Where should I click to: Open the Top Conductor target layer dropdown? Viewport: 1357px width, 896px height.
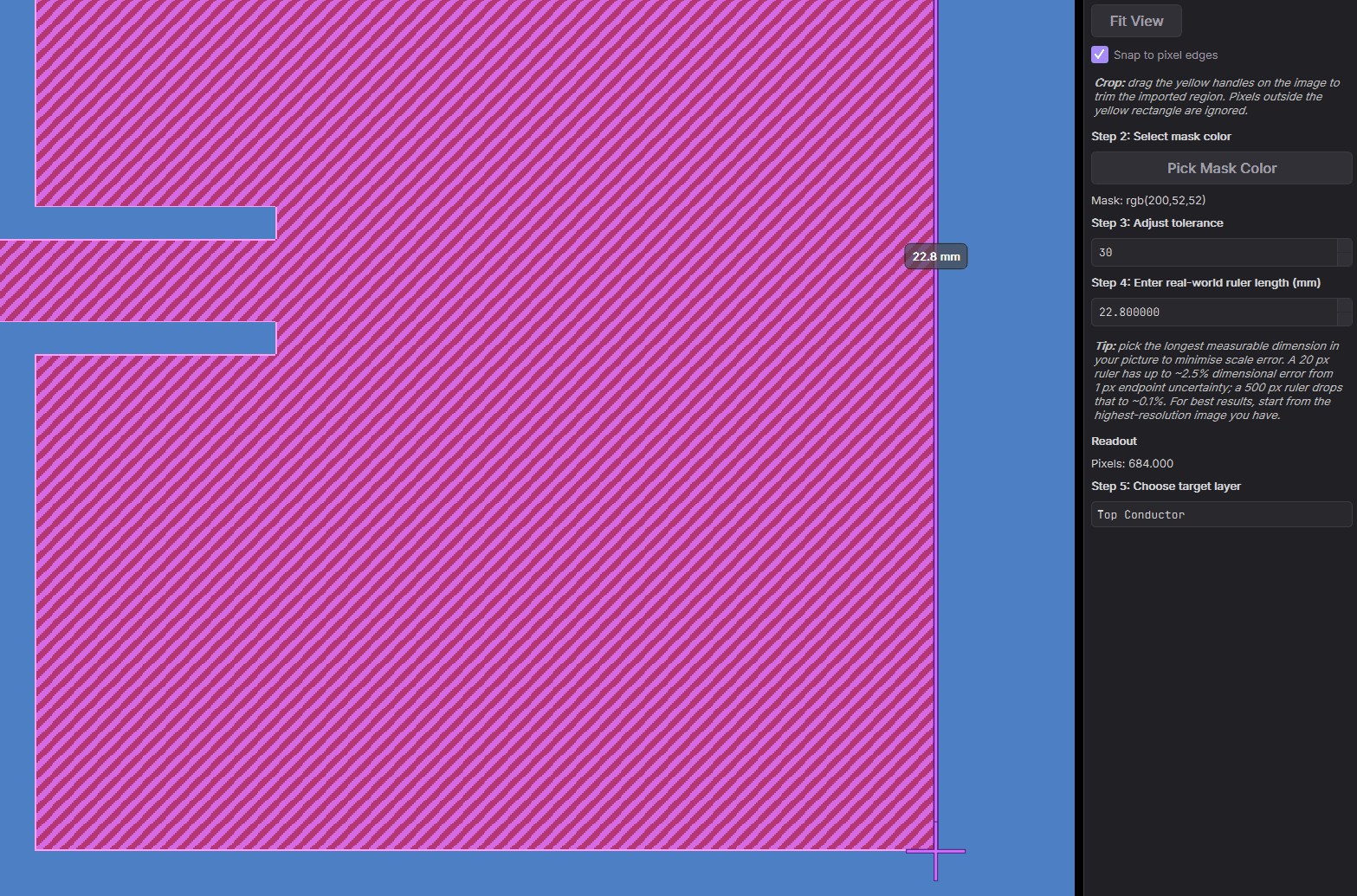click(1221, 514)
